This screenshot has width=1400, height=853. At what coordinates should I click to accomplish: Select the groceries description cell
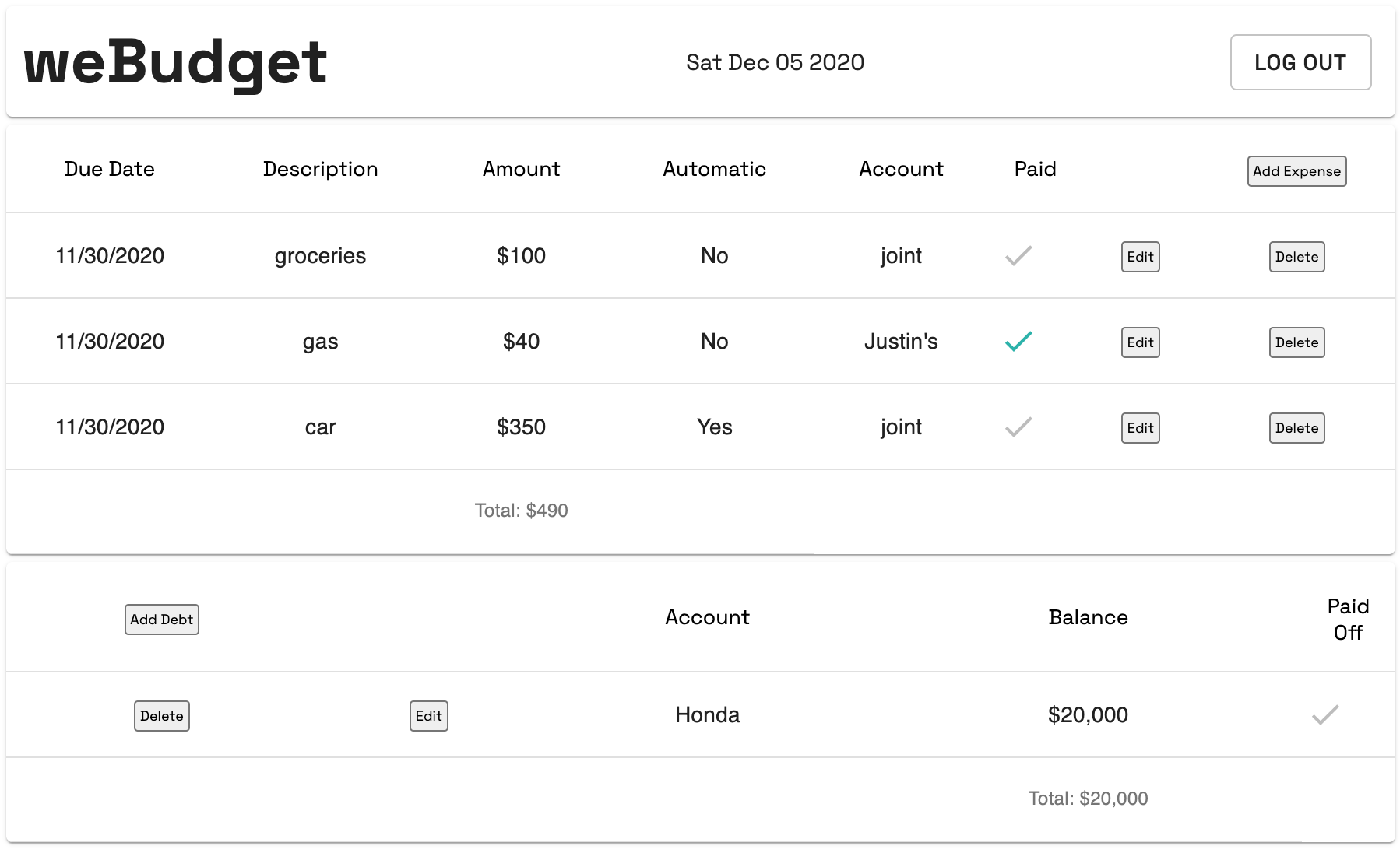(320, 256)
